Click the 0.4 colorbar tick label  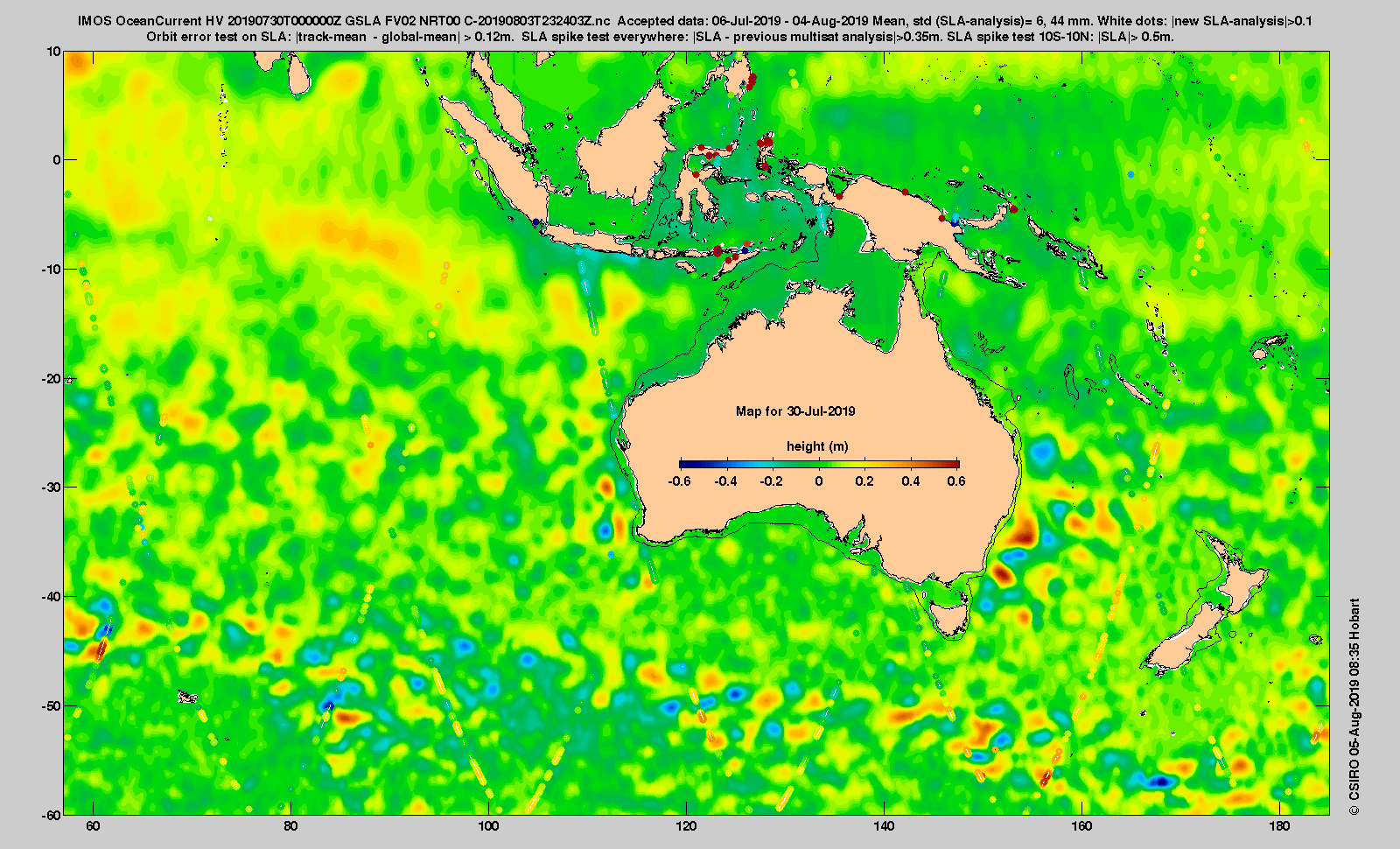click(x=911, y=481)
